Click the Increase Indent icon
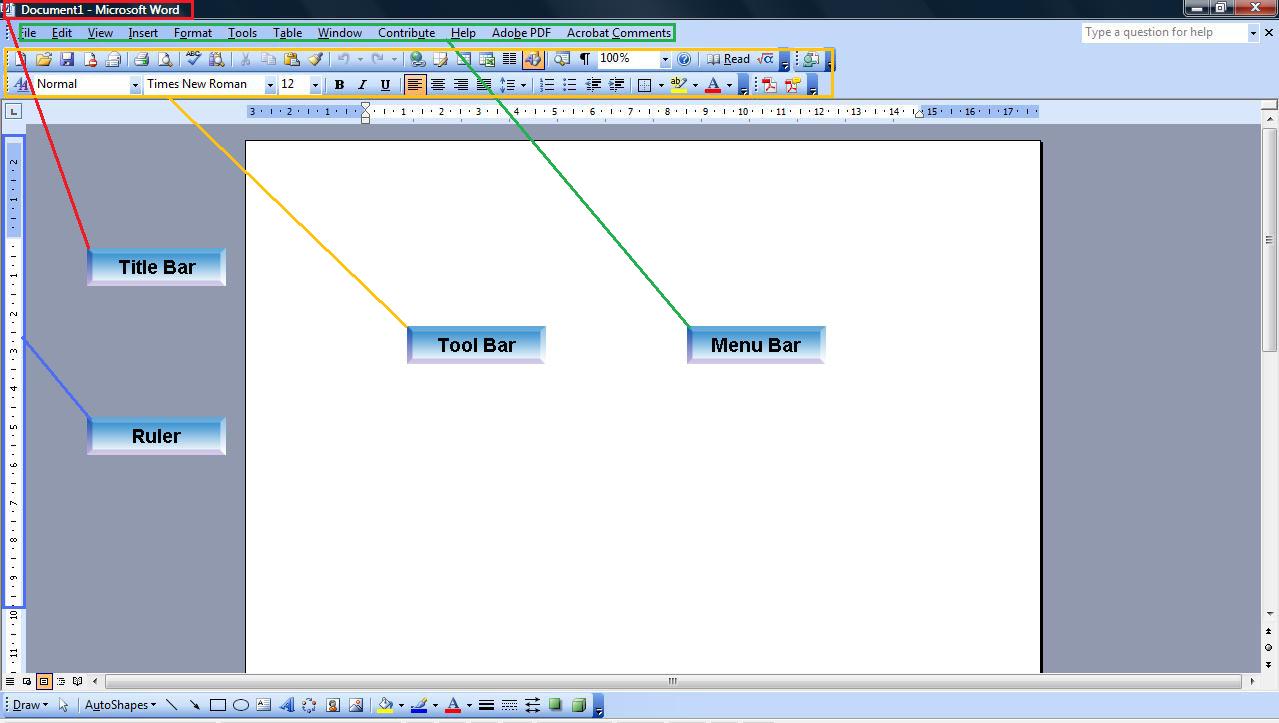The height and width of the screenshot is (723, 1279). click(617, 85)
